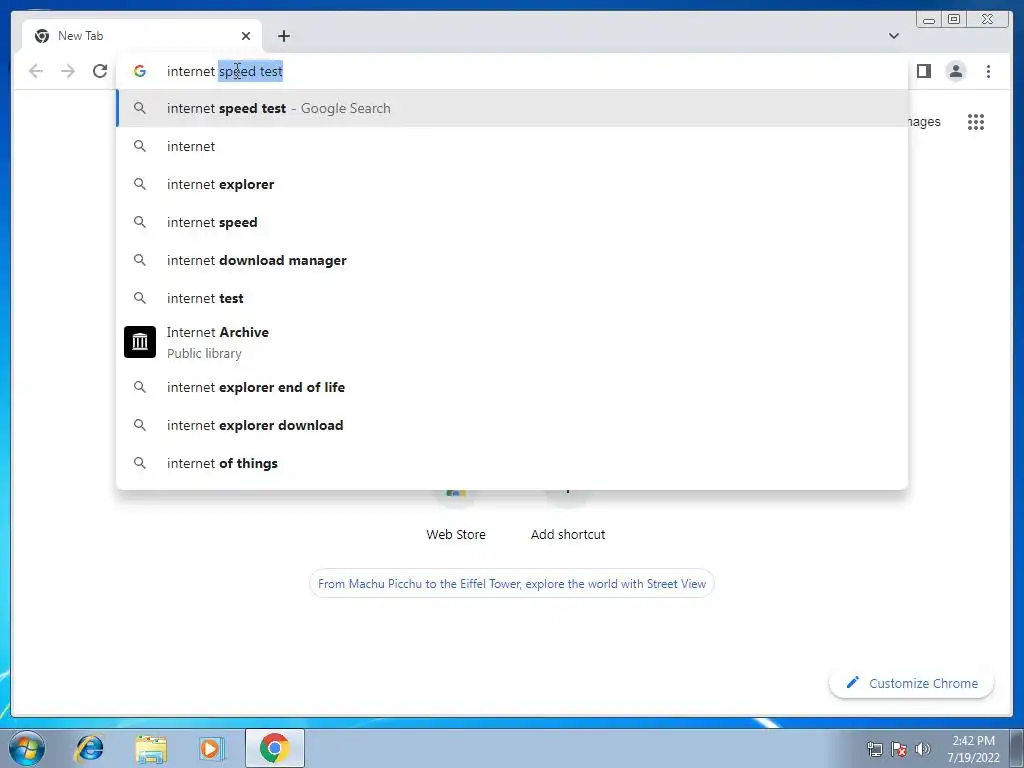Select the 'internet speed' suggestion

512,222
